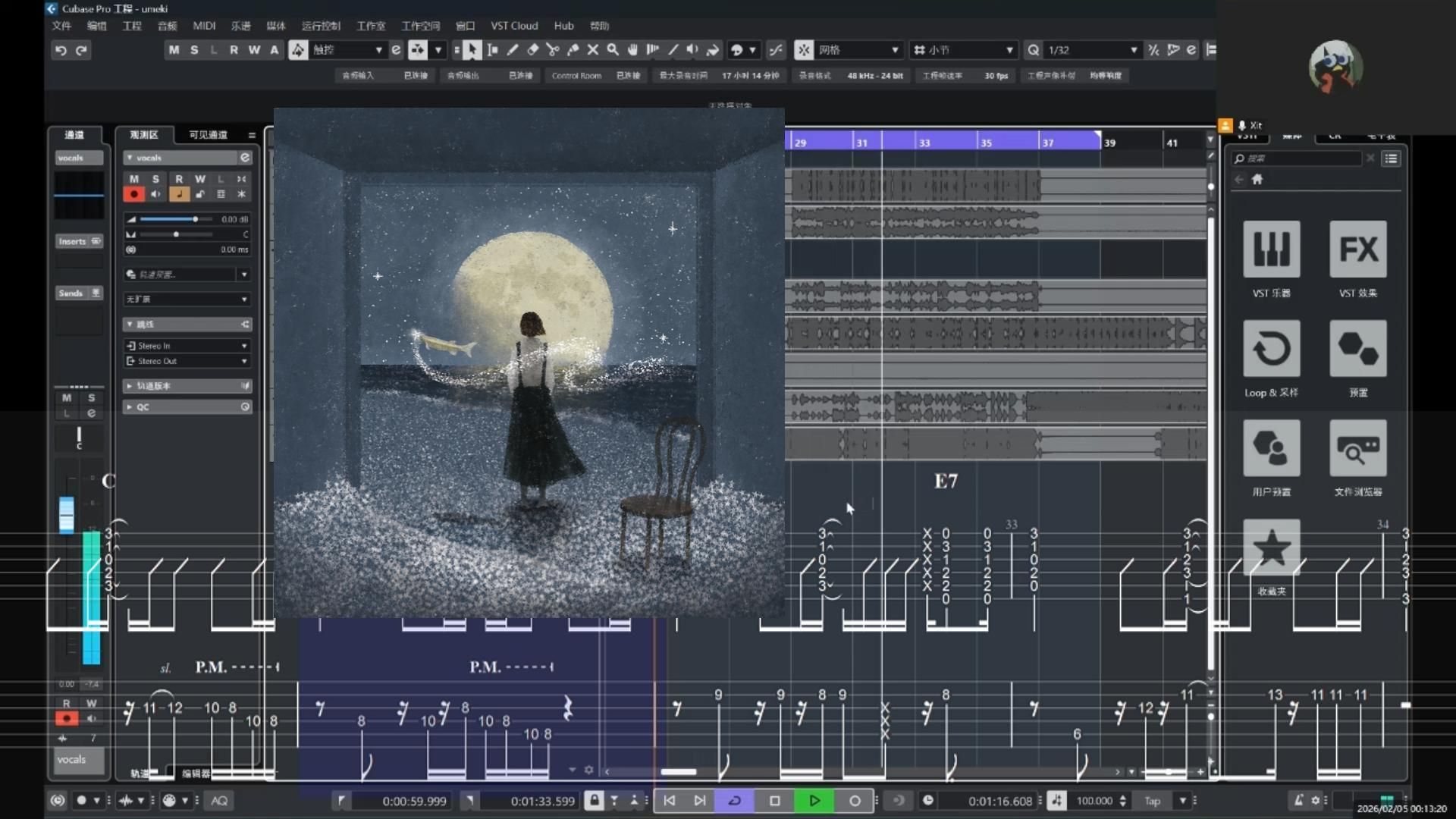Select the Mute X tool
The image size is (1456, 819).
click(x=593, y=50)
